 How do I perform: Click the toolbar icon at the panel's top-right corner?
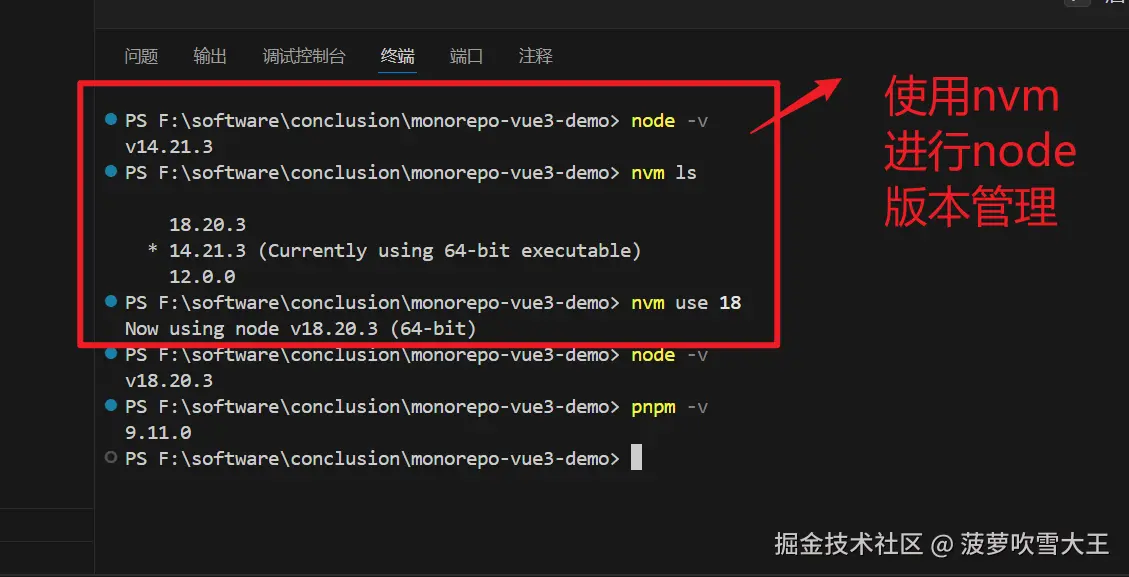pyautogui.click(x=1078, y=5)
